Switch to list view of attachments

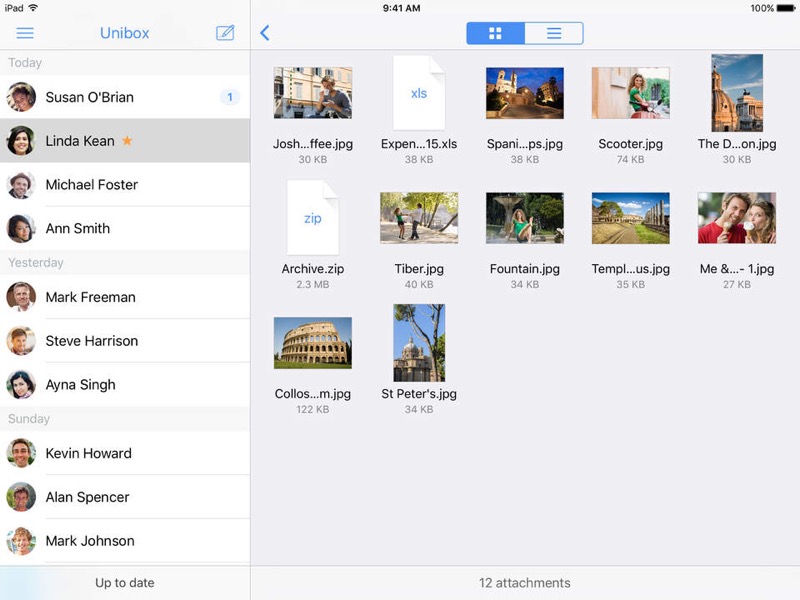(553, 34)
